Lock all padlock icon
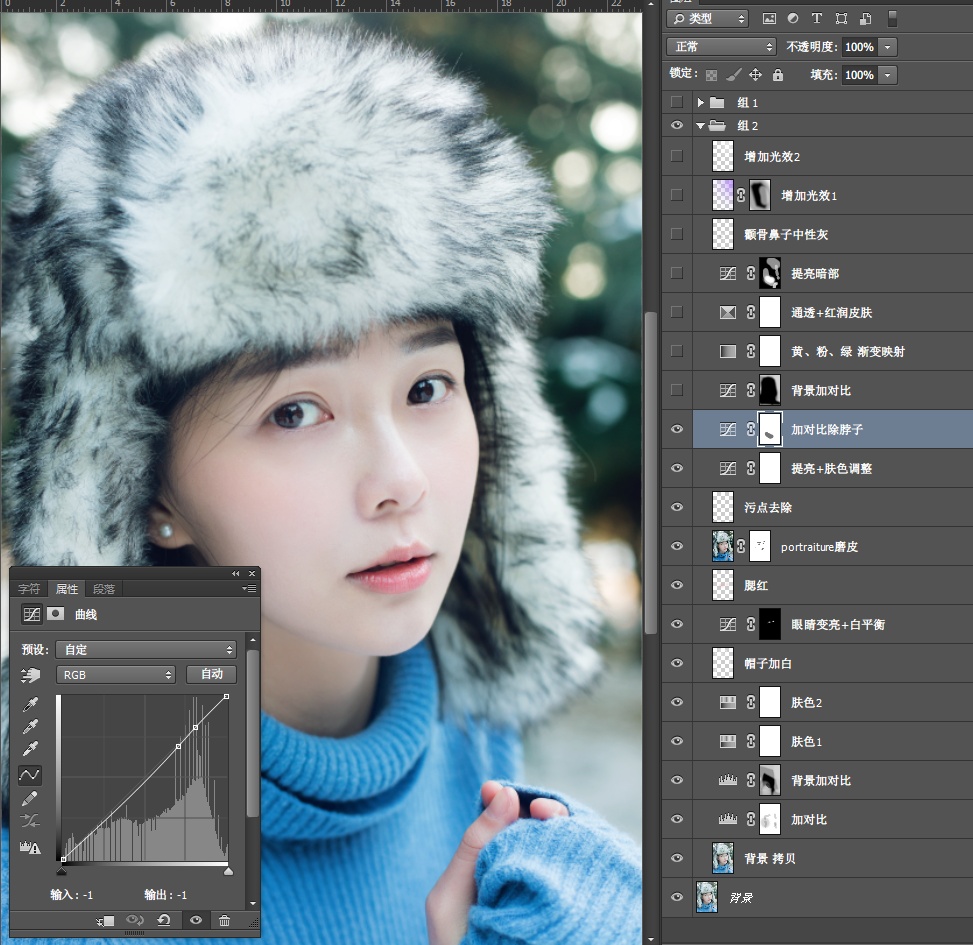The image size is (973, 945). coord(778,75)
